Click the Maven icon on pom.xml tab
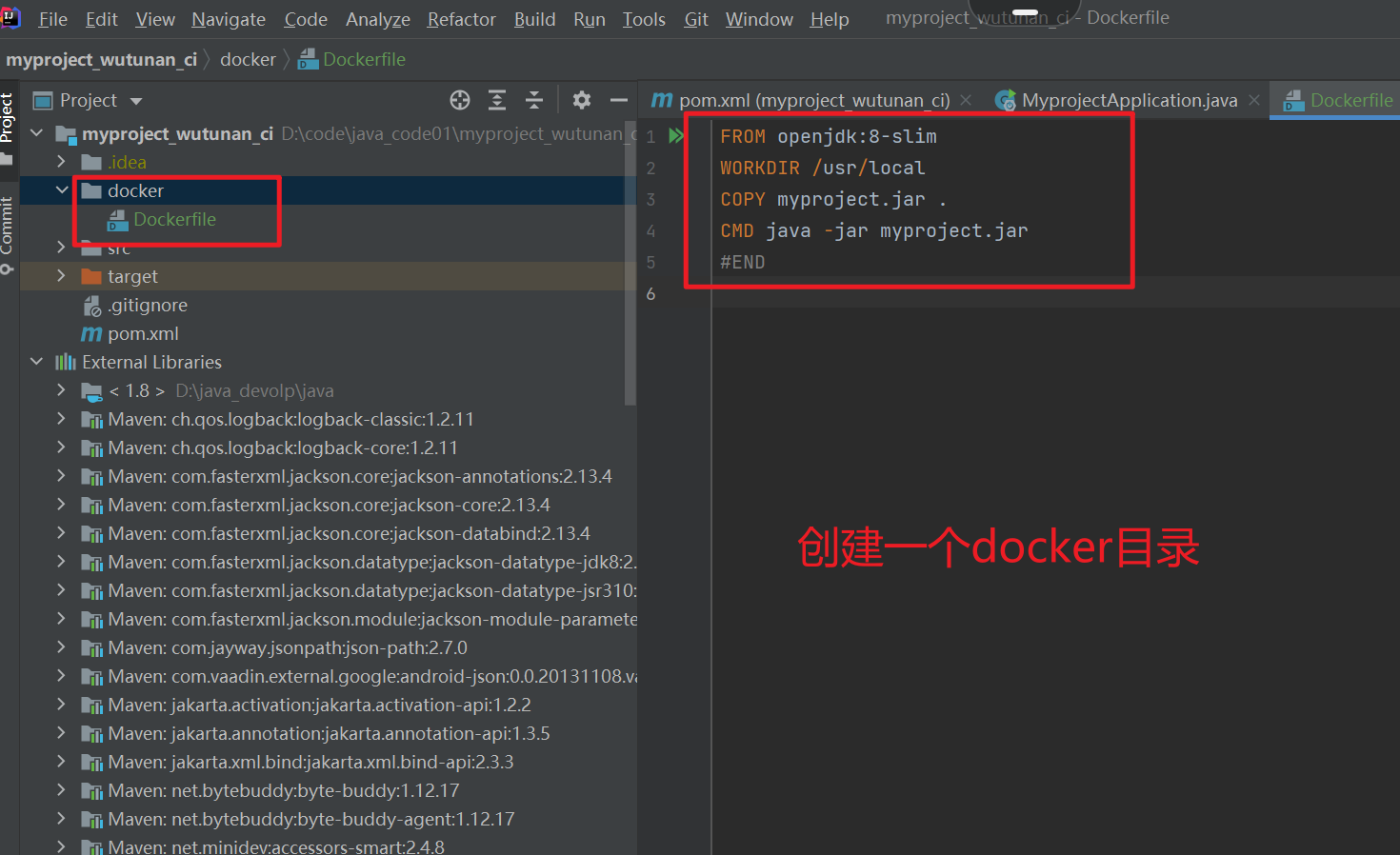The width and height of the screenshot is (1400, 855). pyautogui.click(x=662, y=100)
